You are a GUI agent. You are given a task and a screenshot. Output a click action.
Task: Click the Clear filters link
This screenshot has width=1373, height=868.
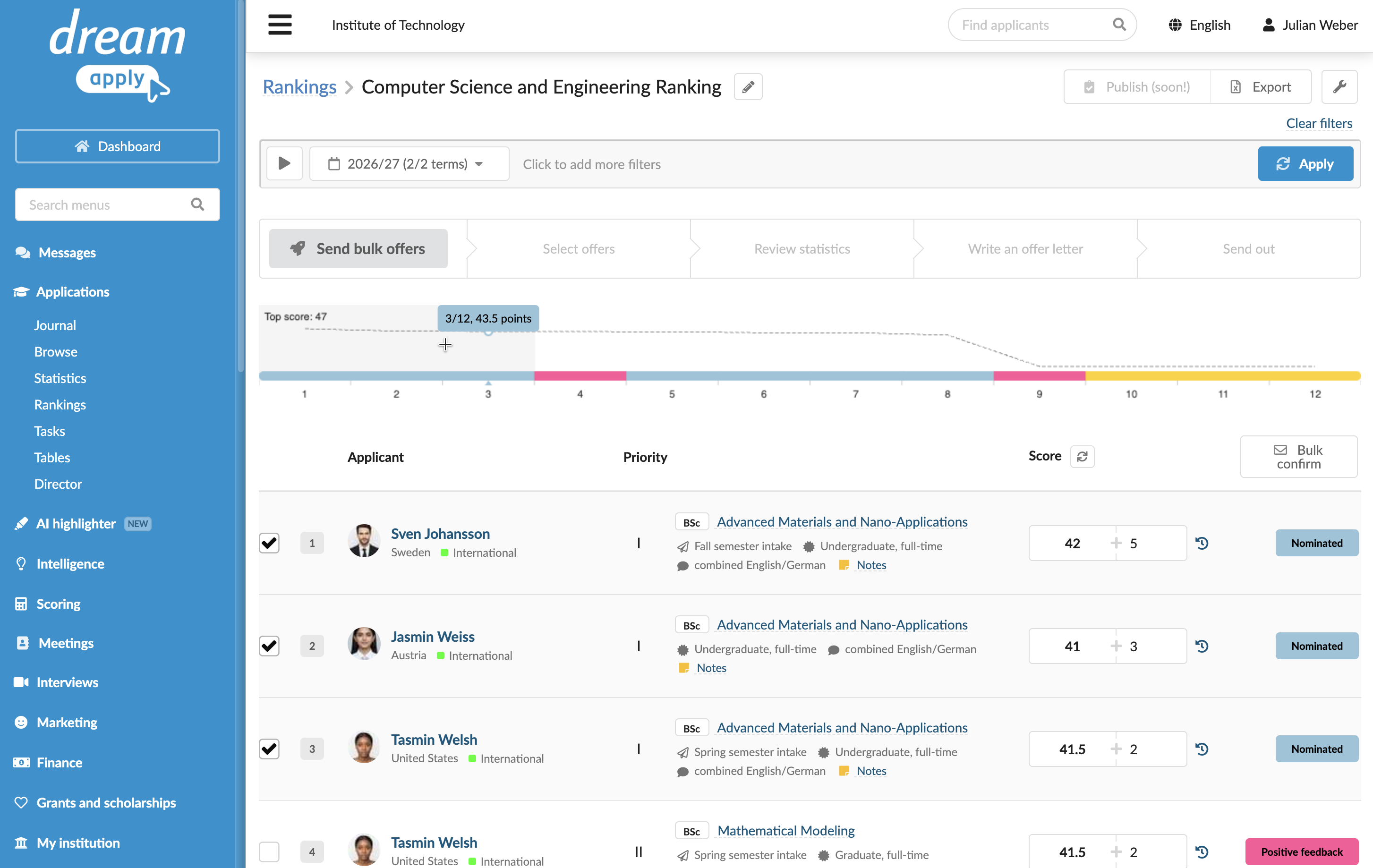pos(1319,123)
